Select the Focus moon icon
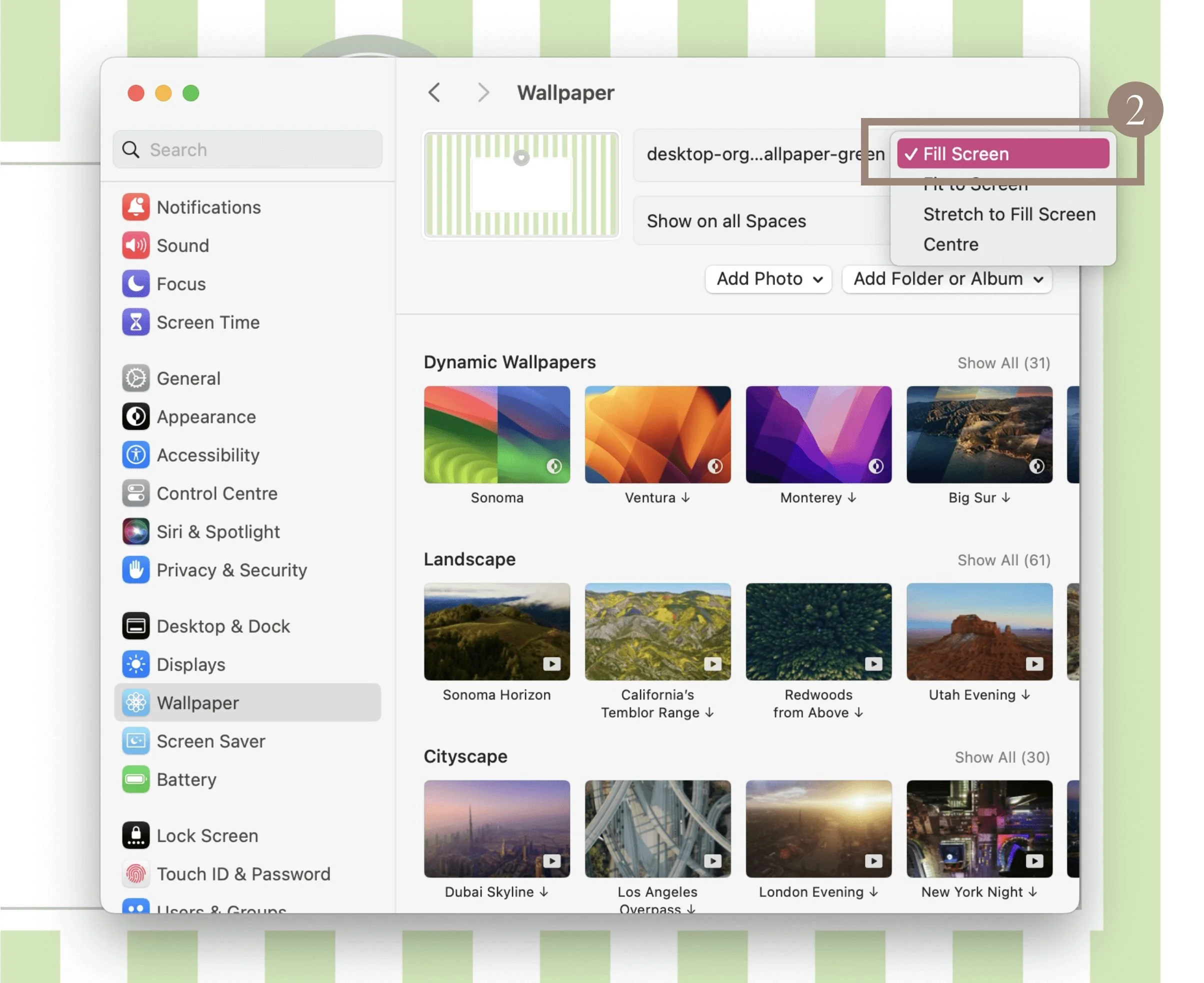Screen dimensions: 1204x983 tap(135, 283)
